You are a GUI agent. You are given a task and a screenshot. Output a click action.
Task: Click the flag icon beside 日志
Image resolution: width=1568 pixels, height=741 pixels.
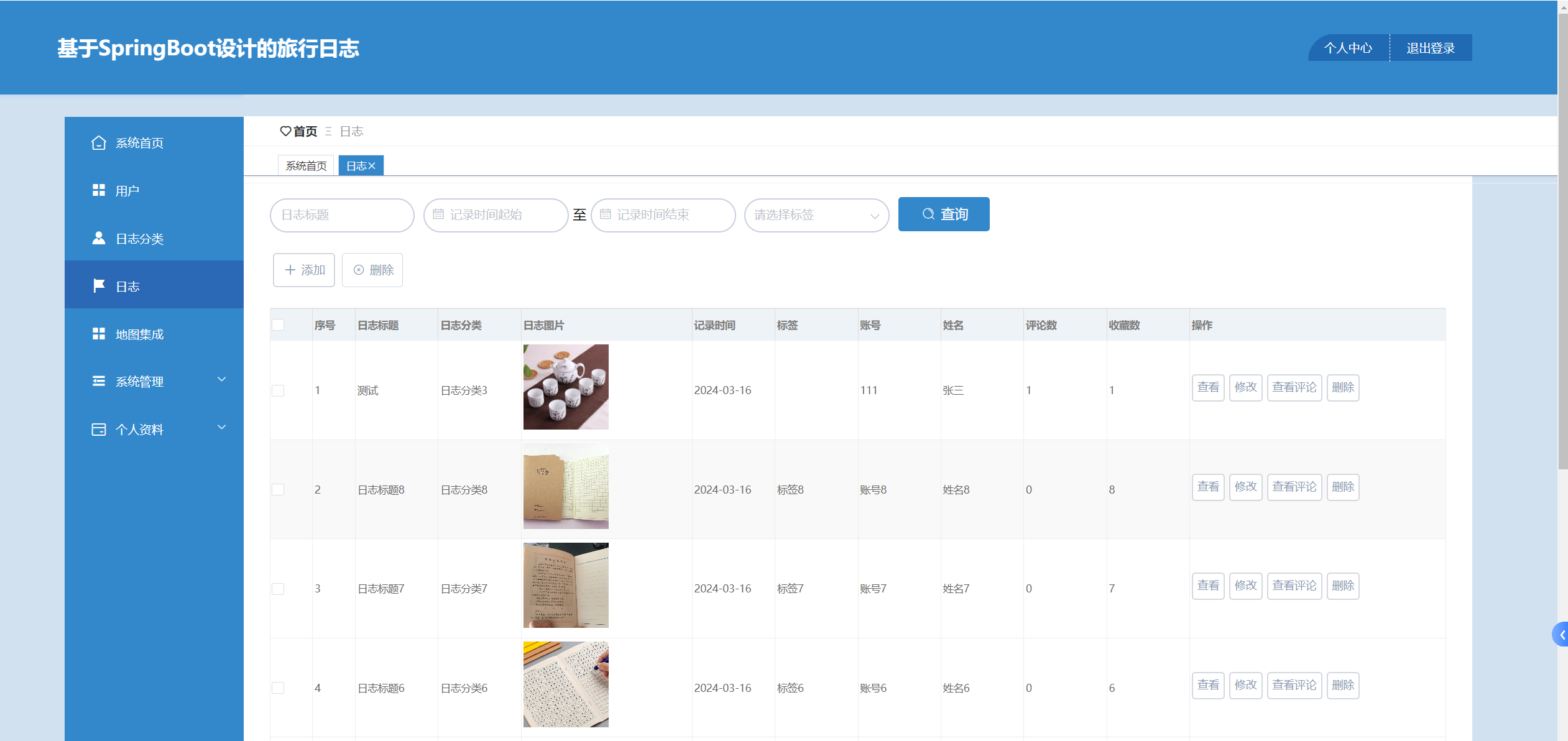[98, 286]
